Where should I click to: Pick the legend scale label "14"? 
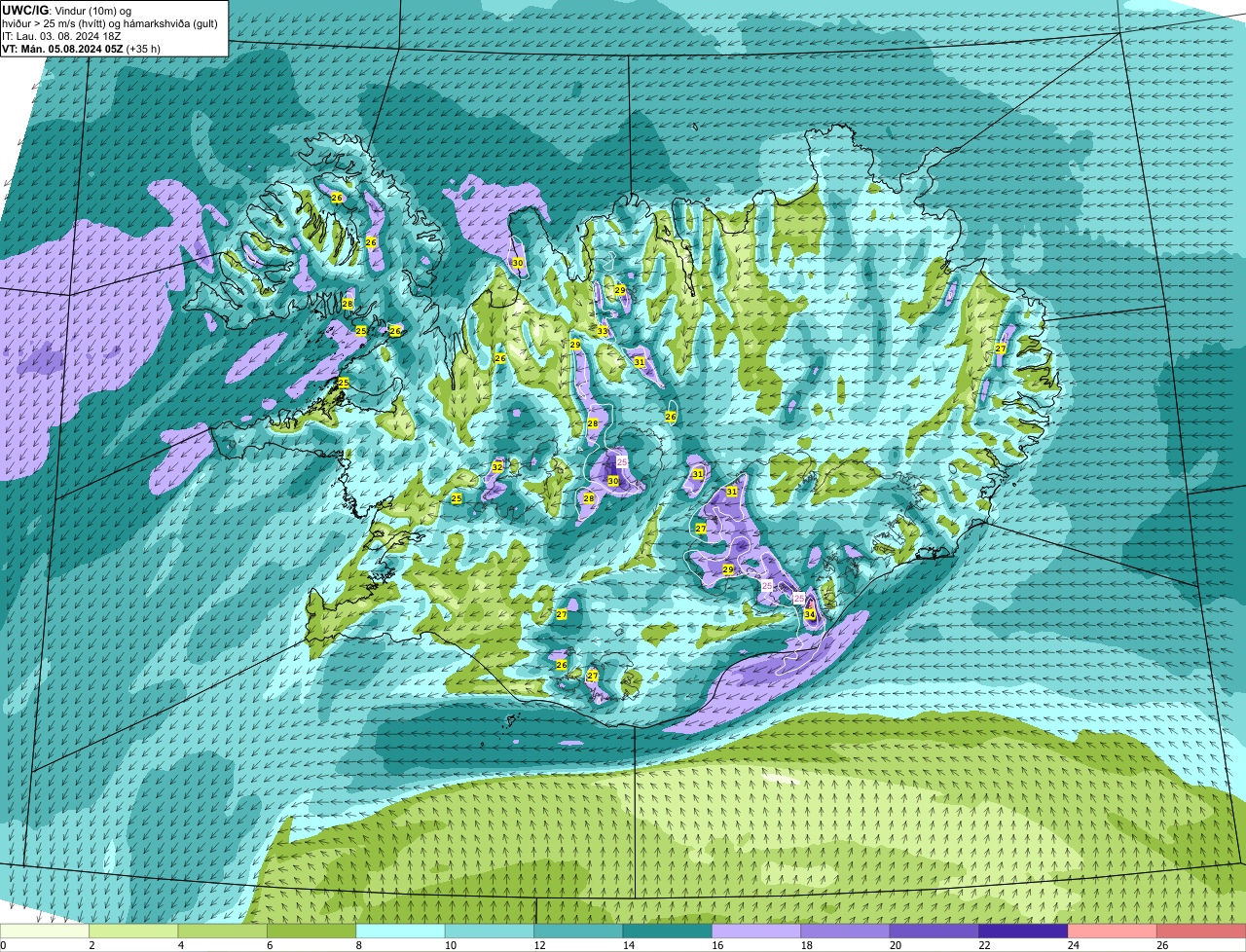tap(628, 944)
